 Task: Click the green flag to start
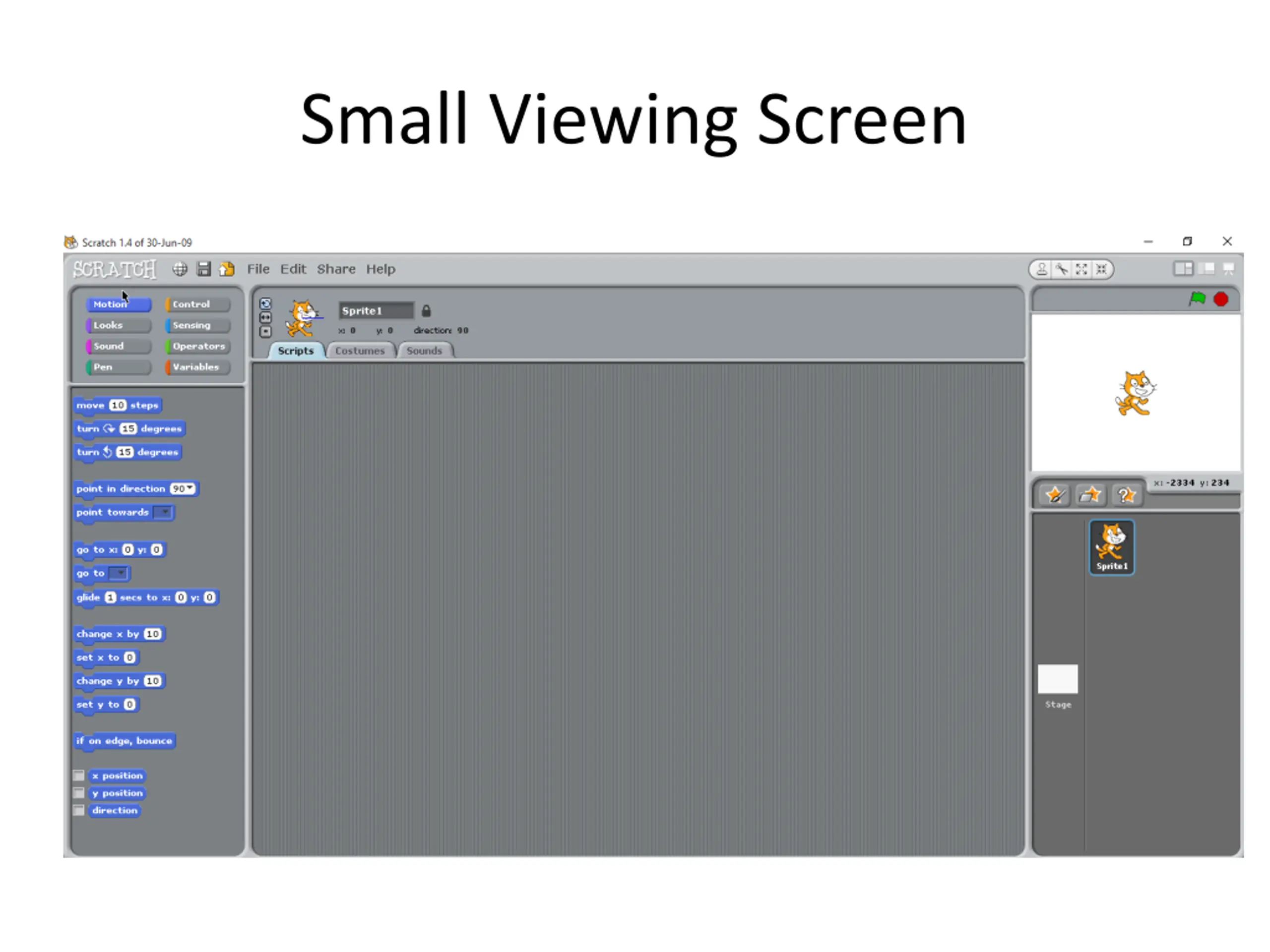[1197, 299]
